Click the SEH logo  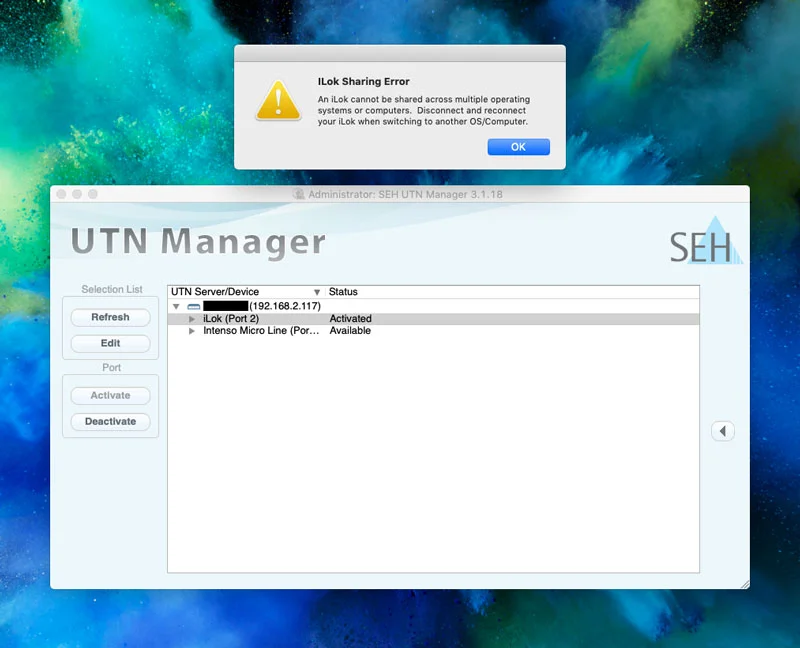[706, 241]
